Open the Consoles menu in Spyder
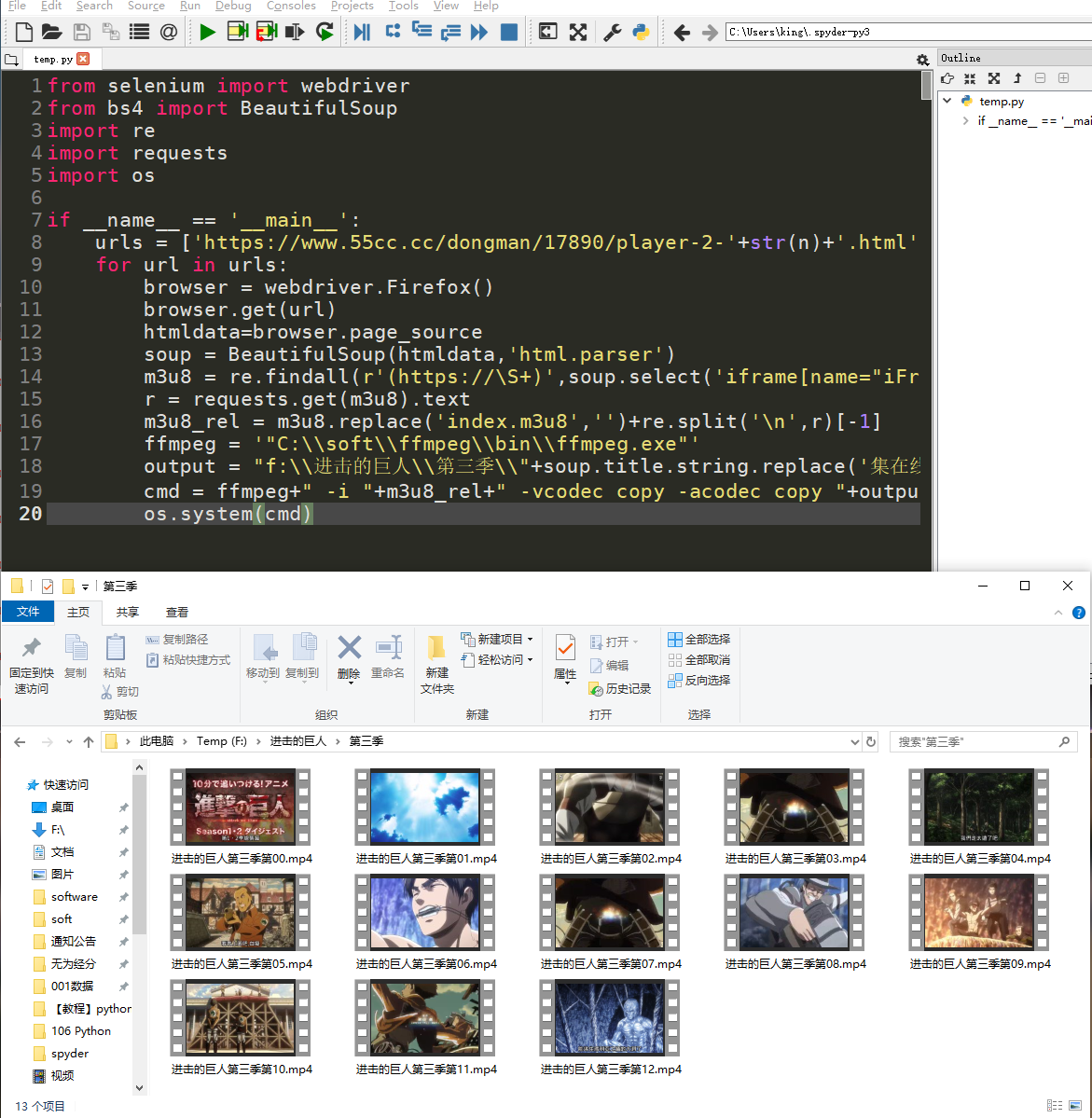 click(291, 6)
